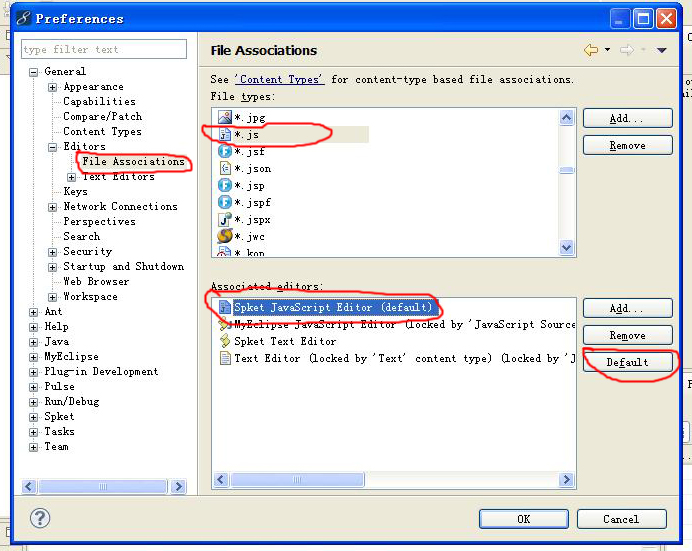The image size is (692, 551).
Task: Expand the Run/Debug preferences node
Action: tap(34, 402)
